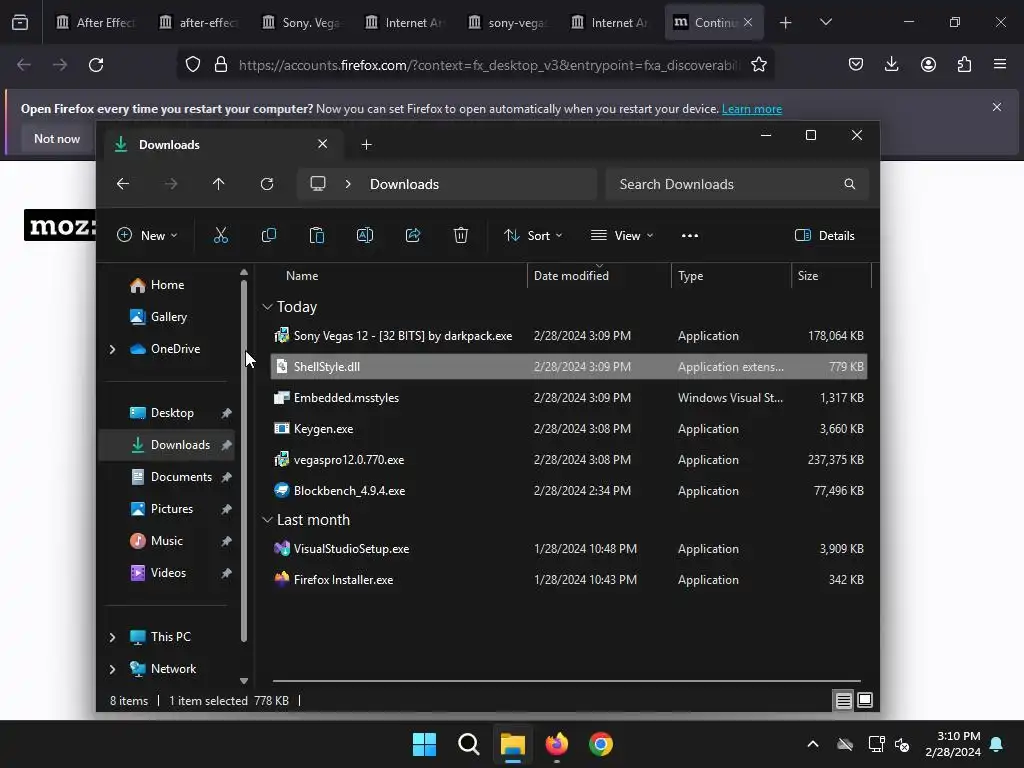Bookmark this page with the star icon
1024x768 pixels.
click(758, 65)
